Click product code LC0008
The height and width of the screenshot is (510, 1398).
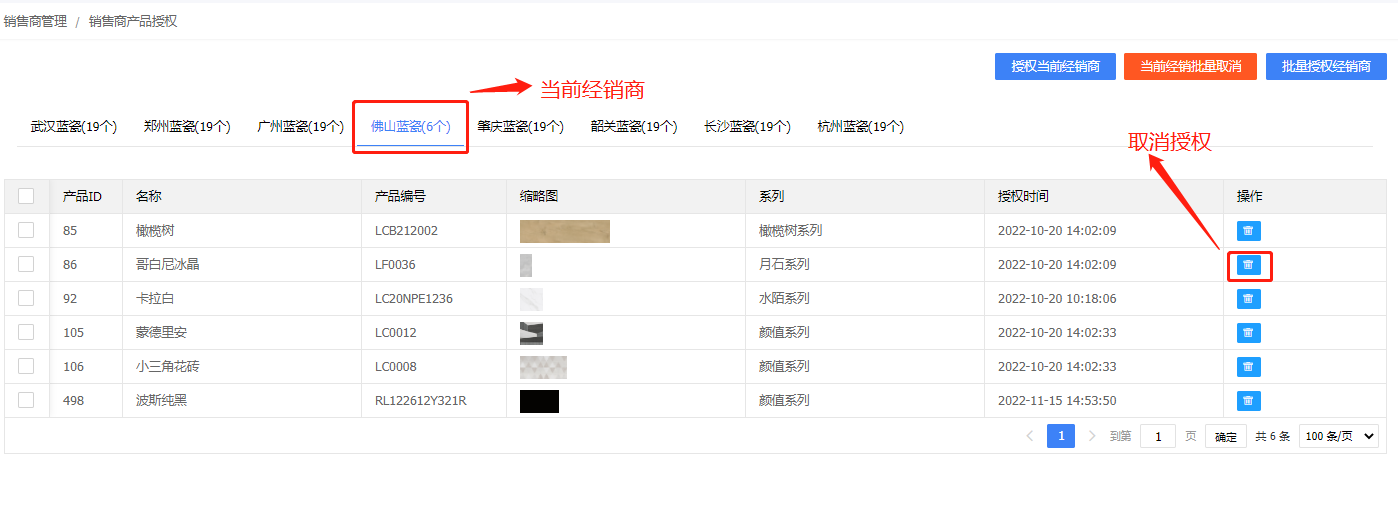point(396,367)
